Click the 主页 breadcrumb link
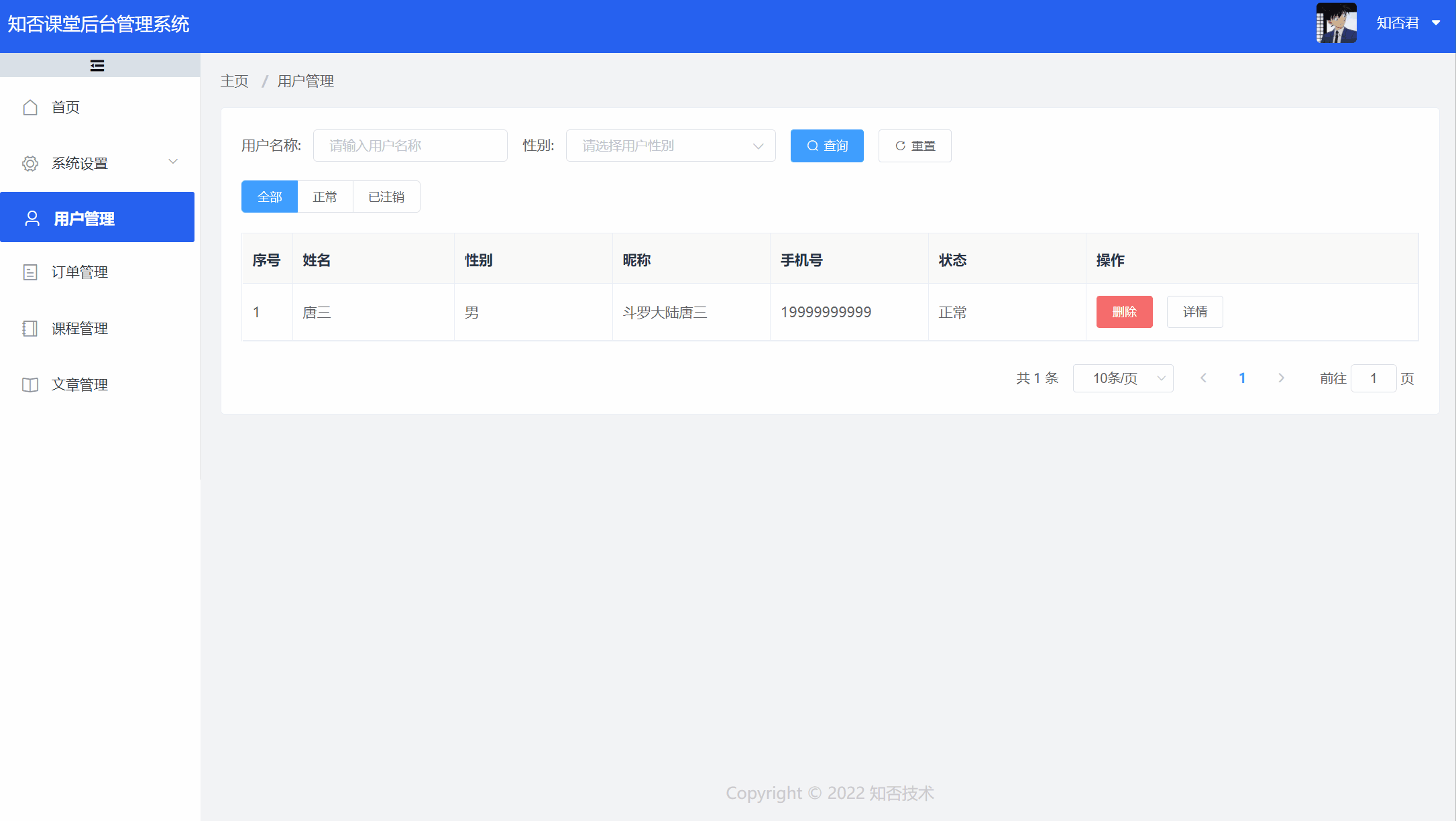 pos(235,81)
